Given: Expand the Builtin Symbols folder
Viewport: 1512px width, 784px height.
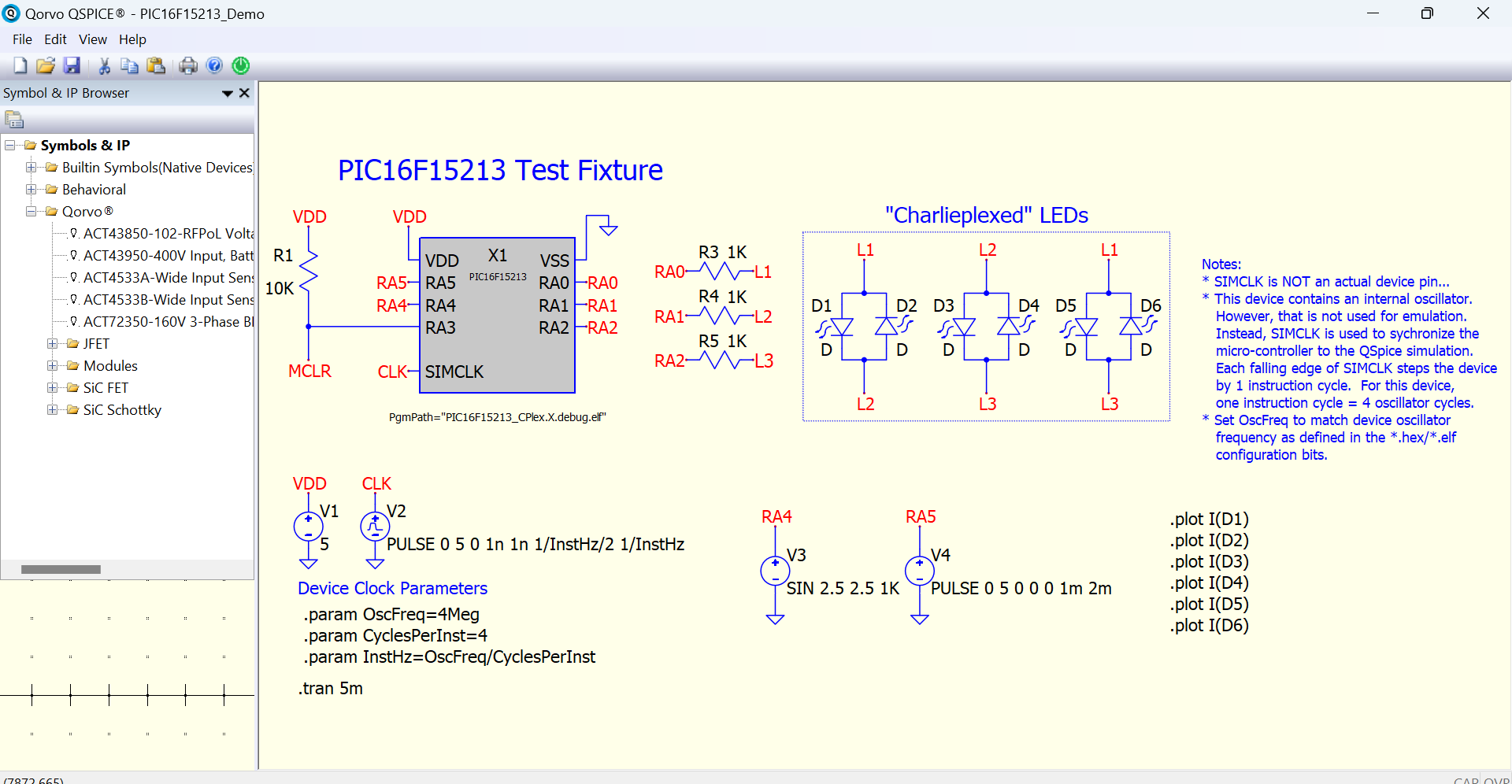Looking at the screenshot, I should coord(31,167).
